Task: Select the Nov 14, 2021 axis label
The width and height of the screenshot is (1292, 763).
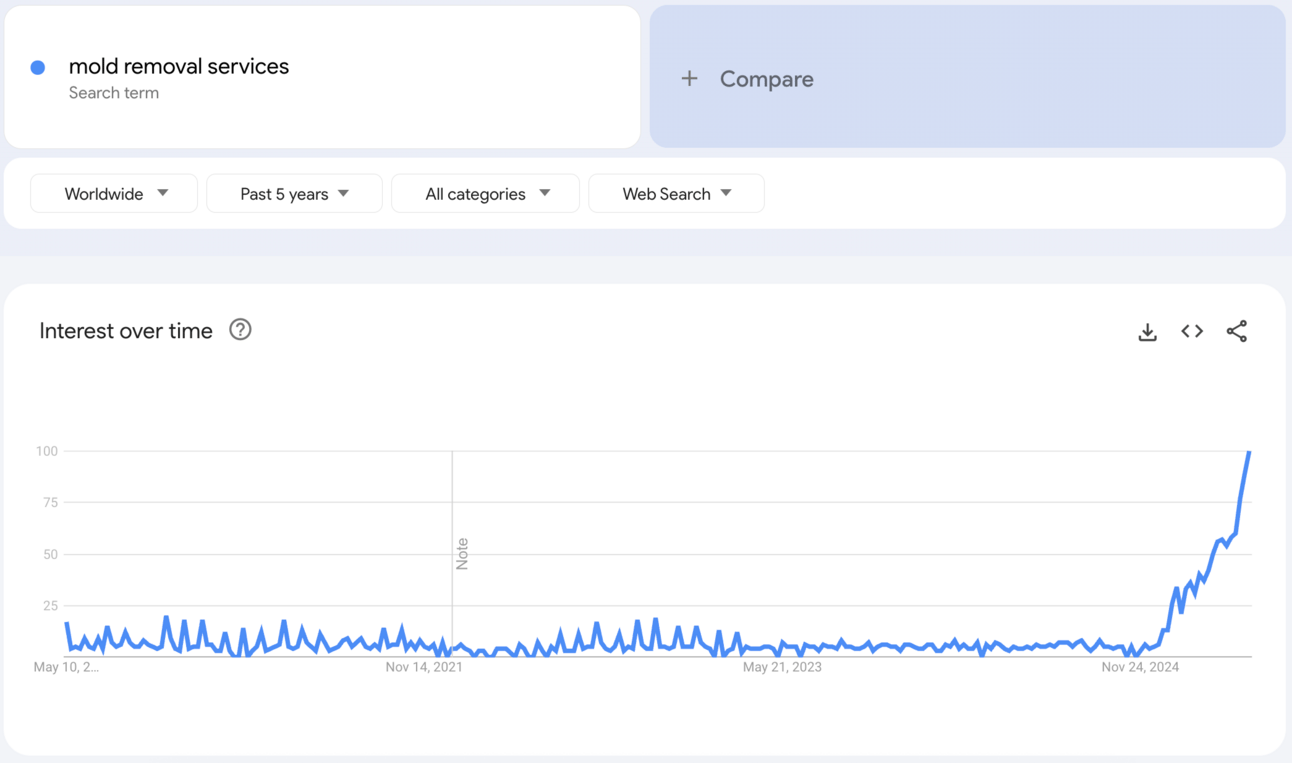Action: pyautogui.click(x=424, y=667)
